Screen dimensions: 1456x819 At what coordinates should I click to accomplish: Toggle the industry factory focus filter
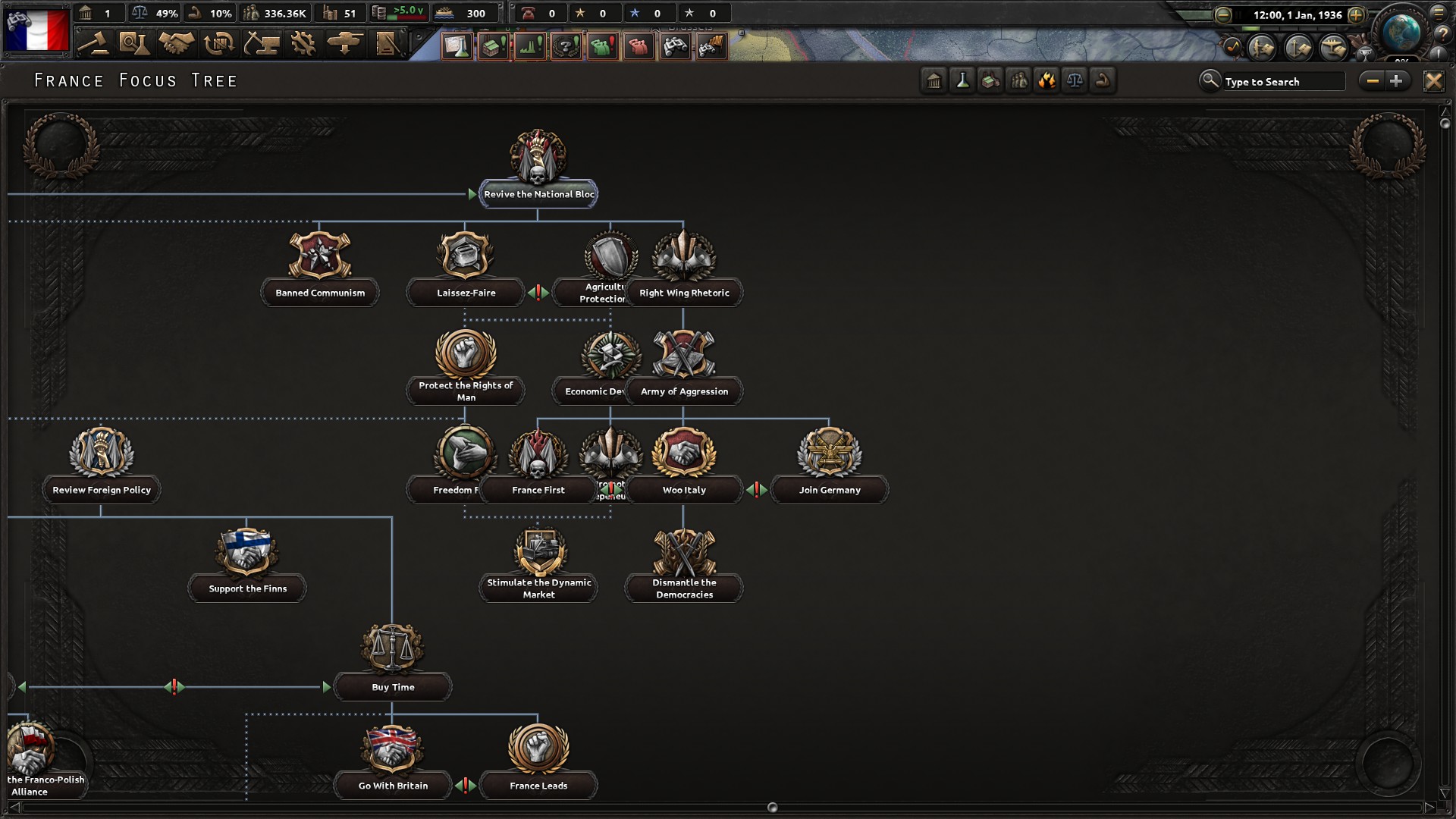click(x=990, y=80)
